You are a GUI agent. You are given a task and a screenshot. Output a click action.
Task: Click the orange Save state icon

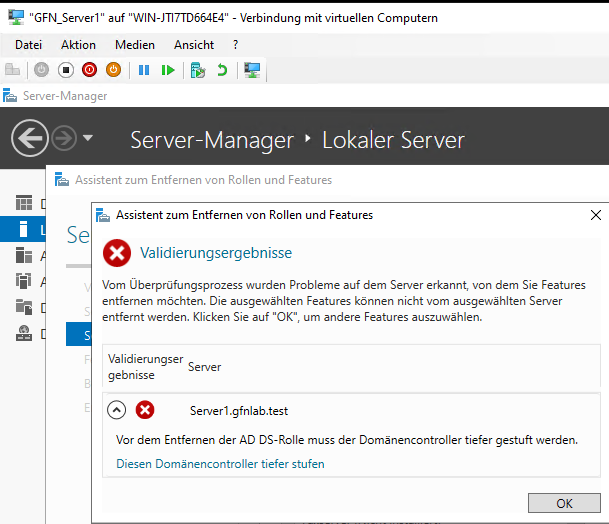point(113,70)
